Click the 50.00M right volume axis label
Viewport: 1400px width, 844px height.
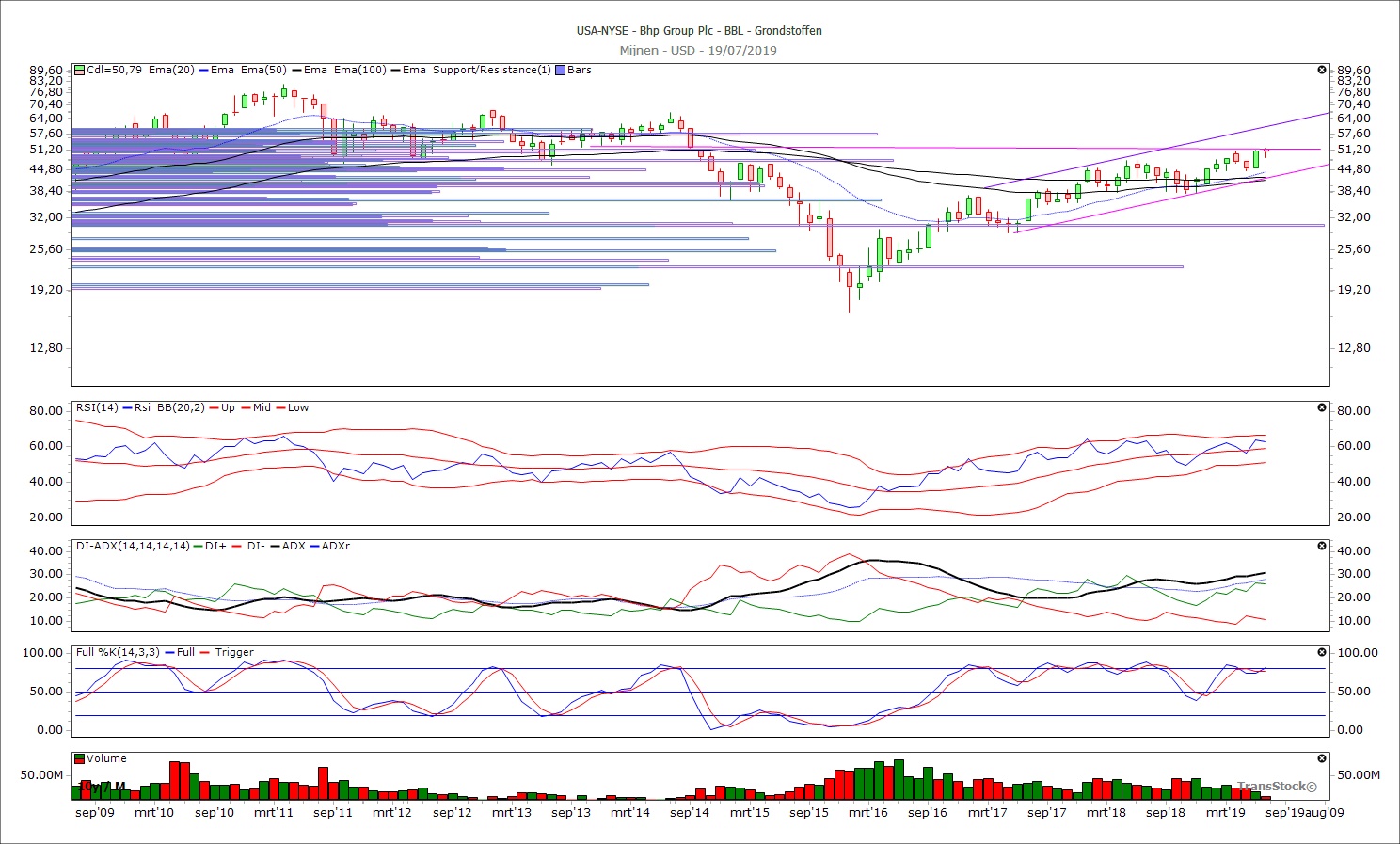1359,774
